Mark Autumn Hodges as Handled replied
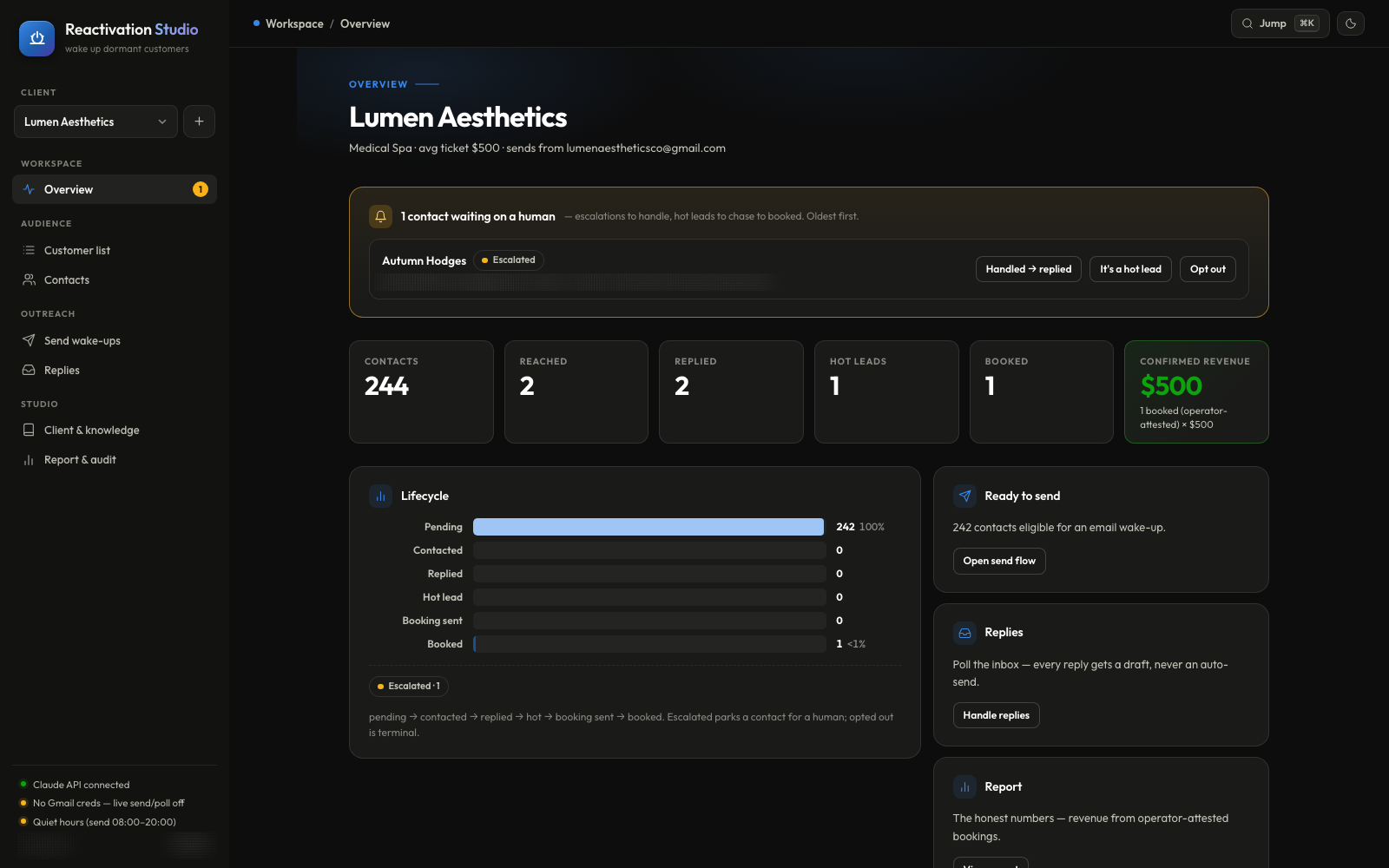Image resolution: width=1389 pixels, height=868 pixels. click(x=1029, y=269)
